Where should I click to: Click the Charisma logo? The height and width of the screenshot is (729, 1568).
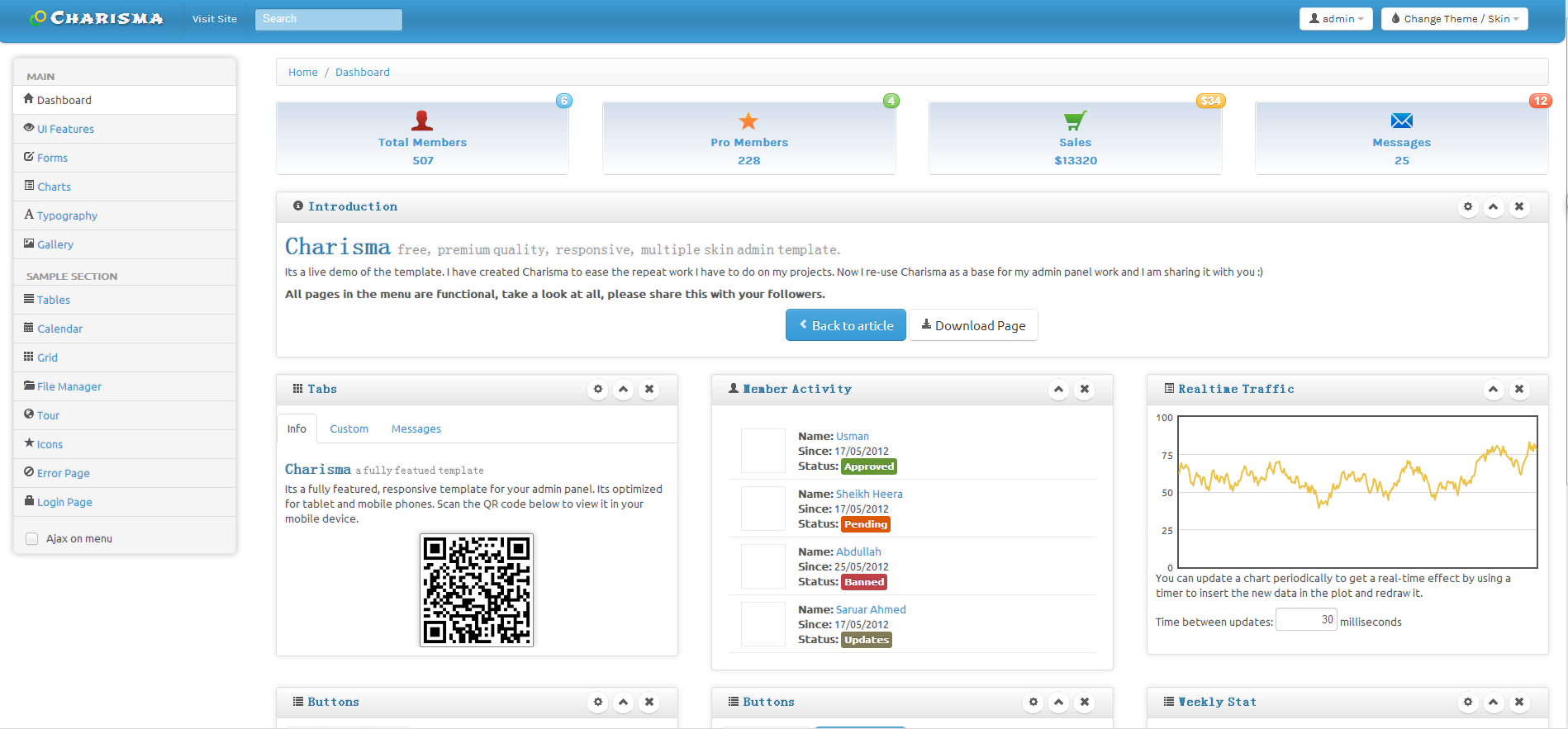[x=97, y=18]
